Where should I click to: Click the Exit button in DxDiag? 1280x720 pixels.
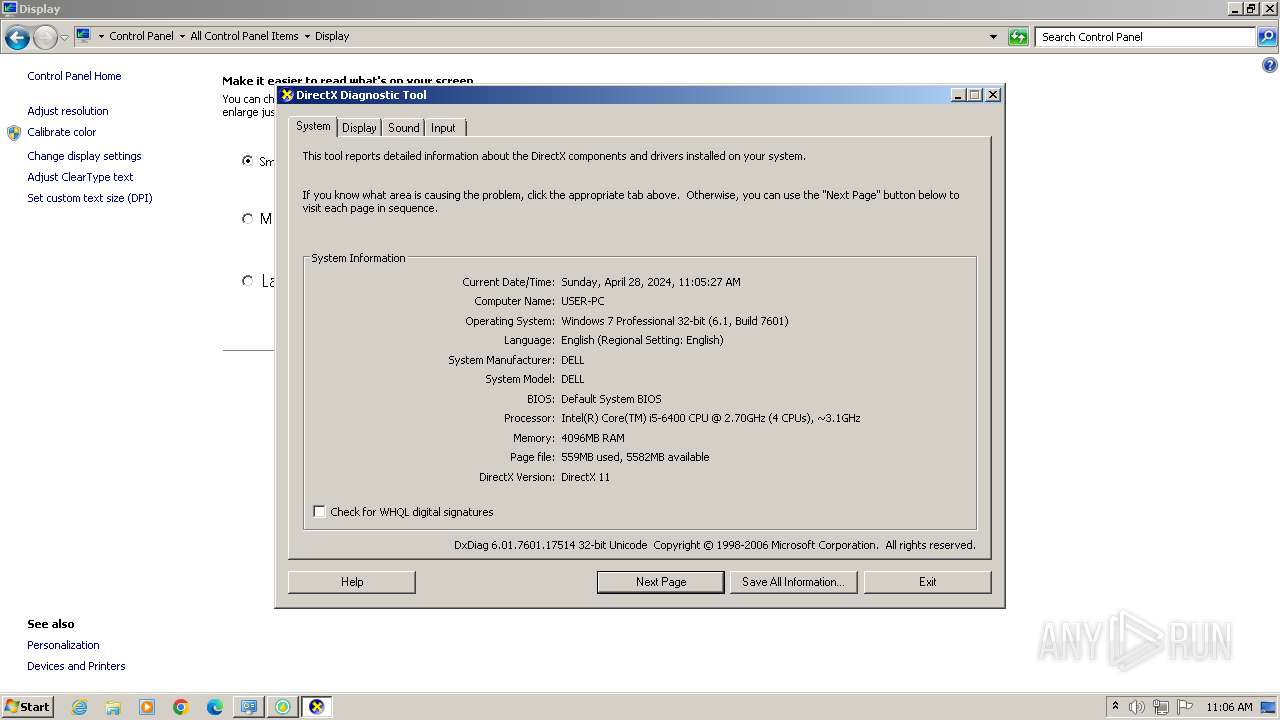[x=928, y=582]
